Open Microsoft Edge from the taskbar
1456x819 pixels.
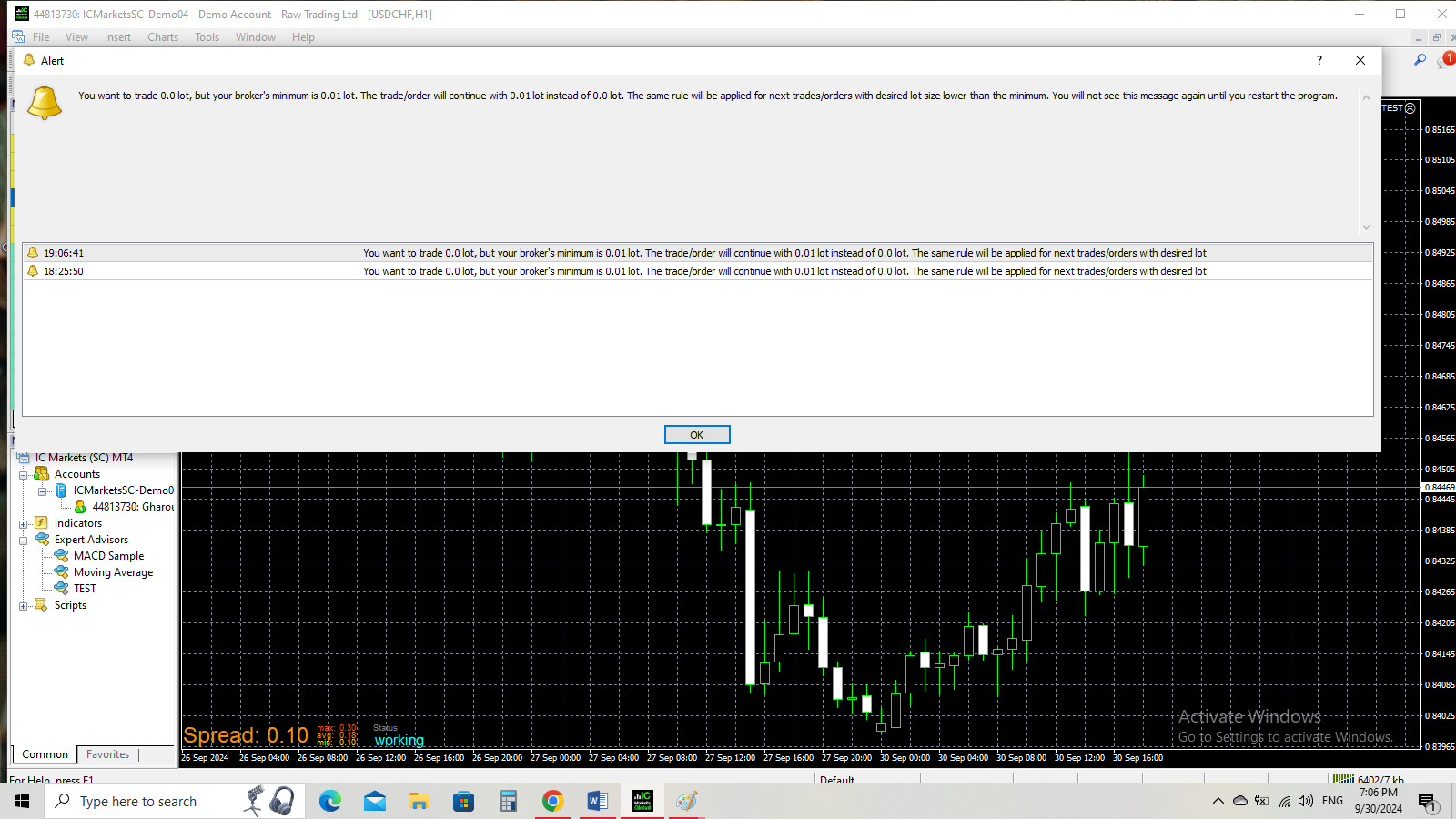[329, 801]
